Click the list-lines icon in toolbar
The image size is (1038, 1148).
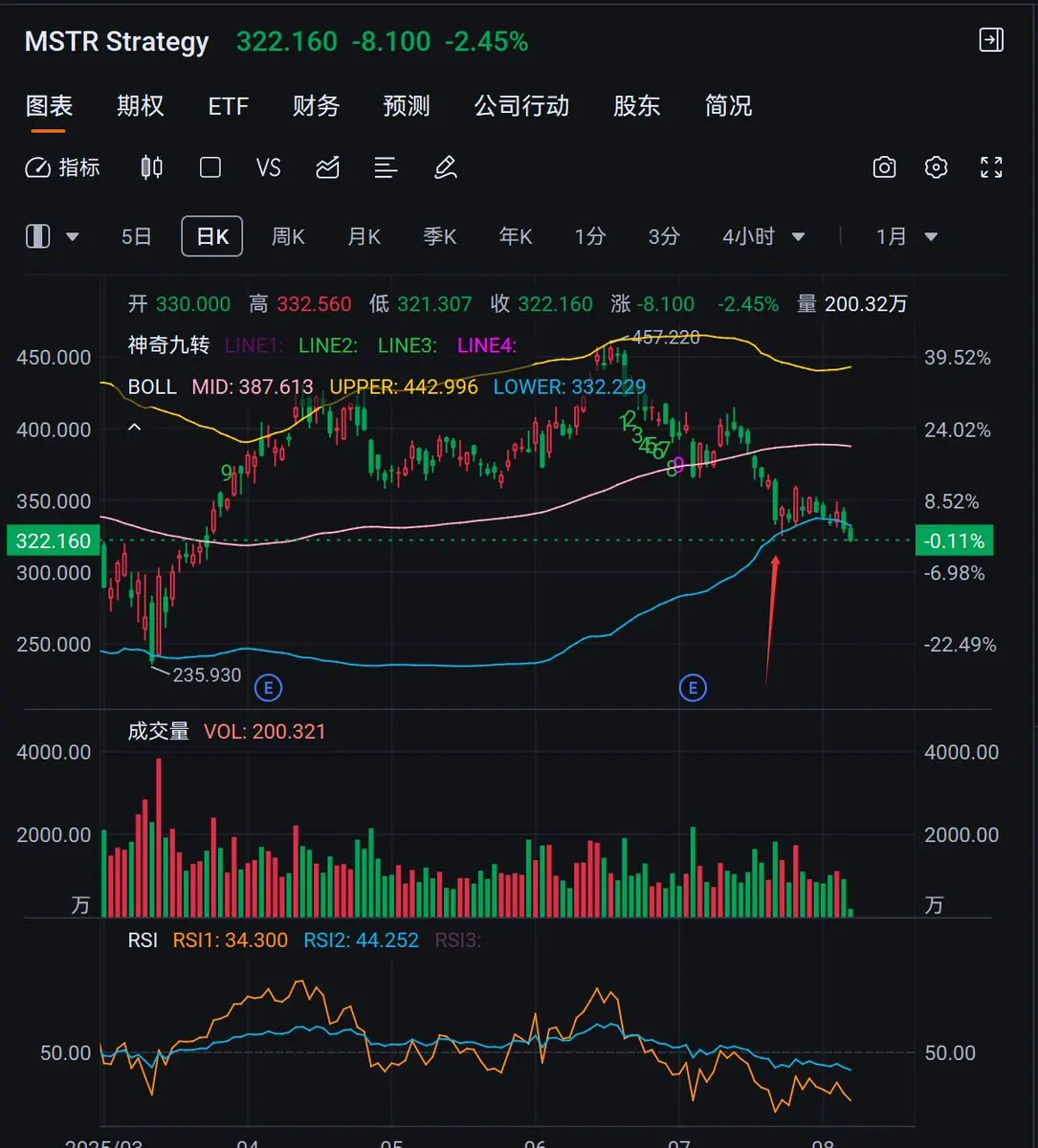(x=386, y=168)
